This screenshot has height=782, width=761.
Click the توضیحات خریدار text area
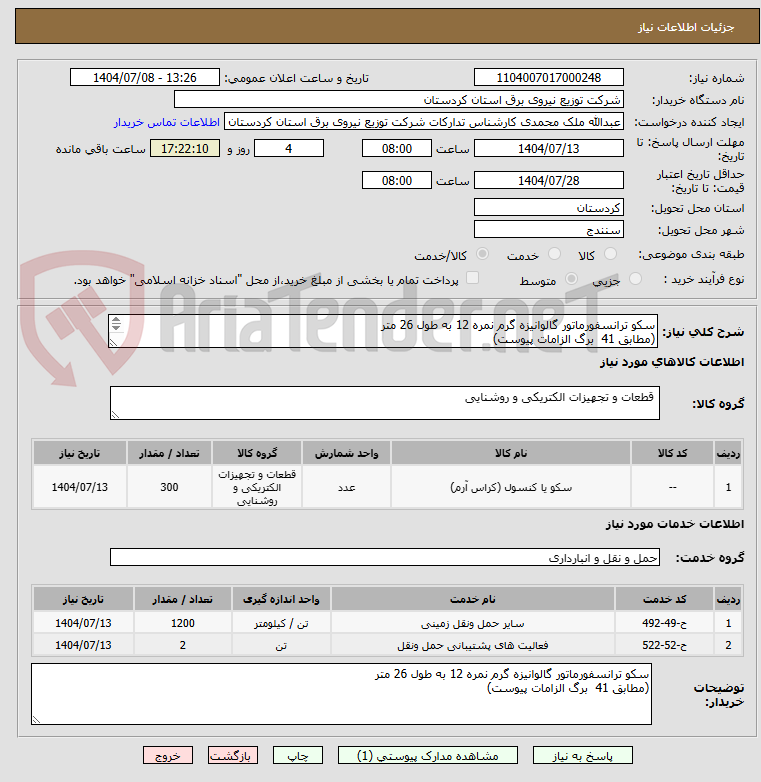(x=341, y=694)
